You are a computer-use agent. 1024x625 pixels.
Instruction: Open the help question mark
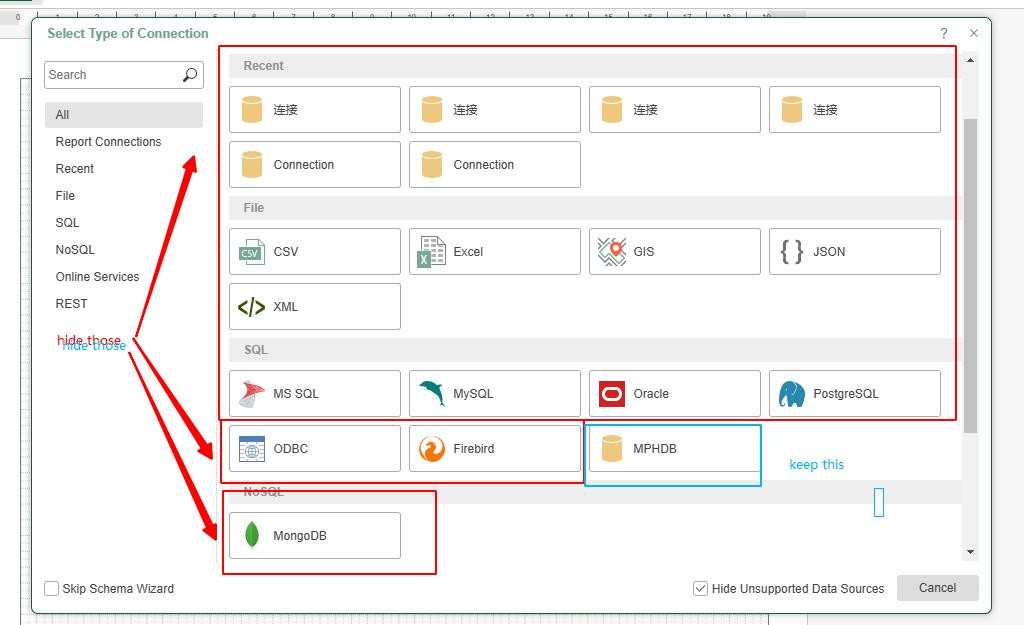944,33
